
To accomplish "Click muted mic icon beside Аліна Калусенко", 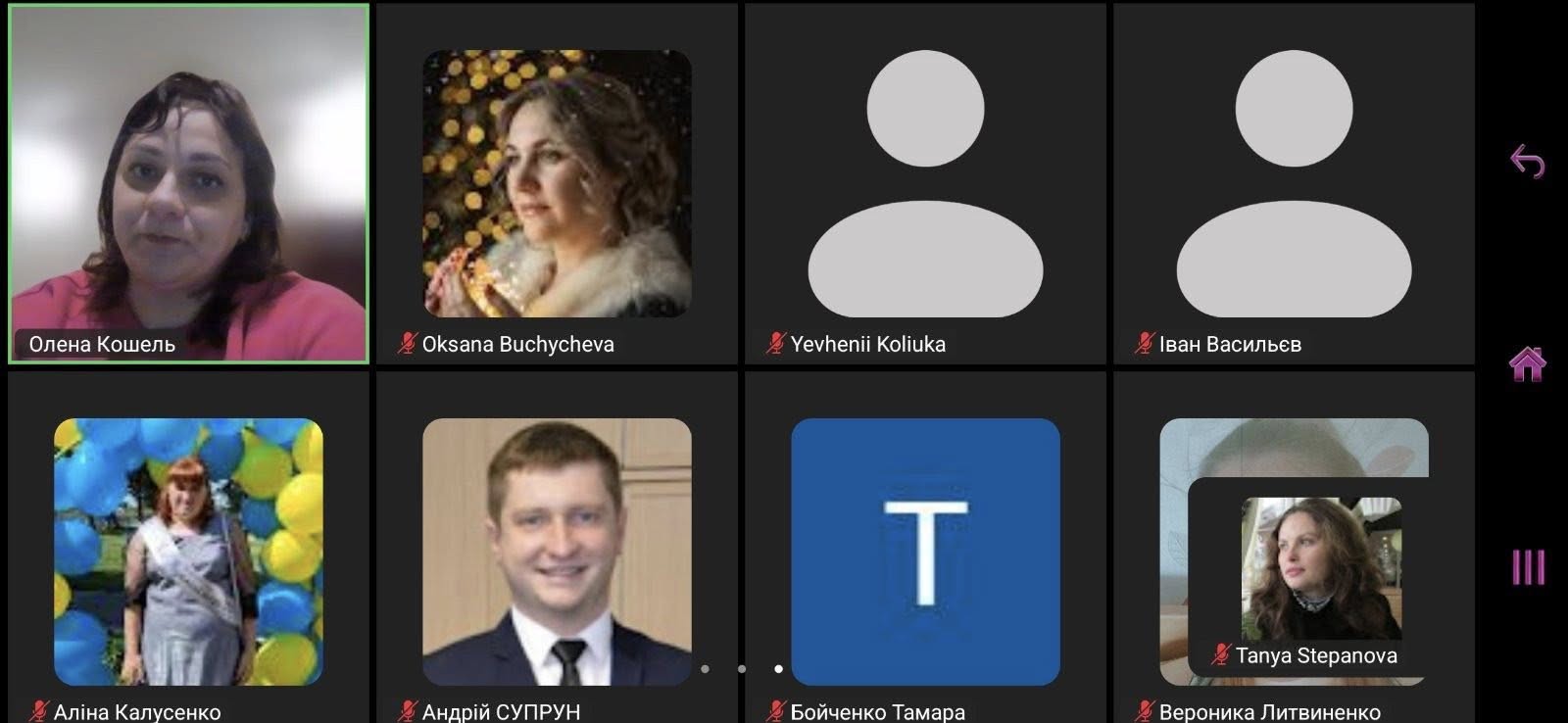I will [x=39, y=711].
